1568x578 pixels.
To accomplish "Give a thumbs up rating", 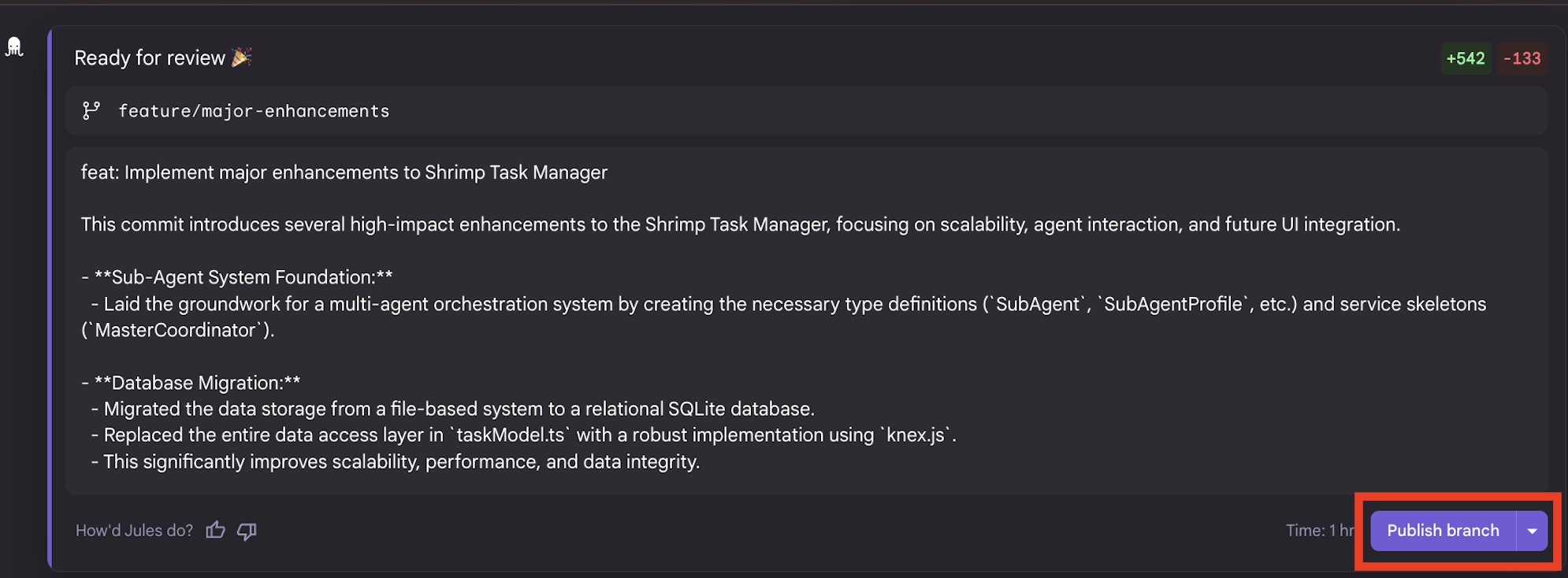I will tap(215, 531).
